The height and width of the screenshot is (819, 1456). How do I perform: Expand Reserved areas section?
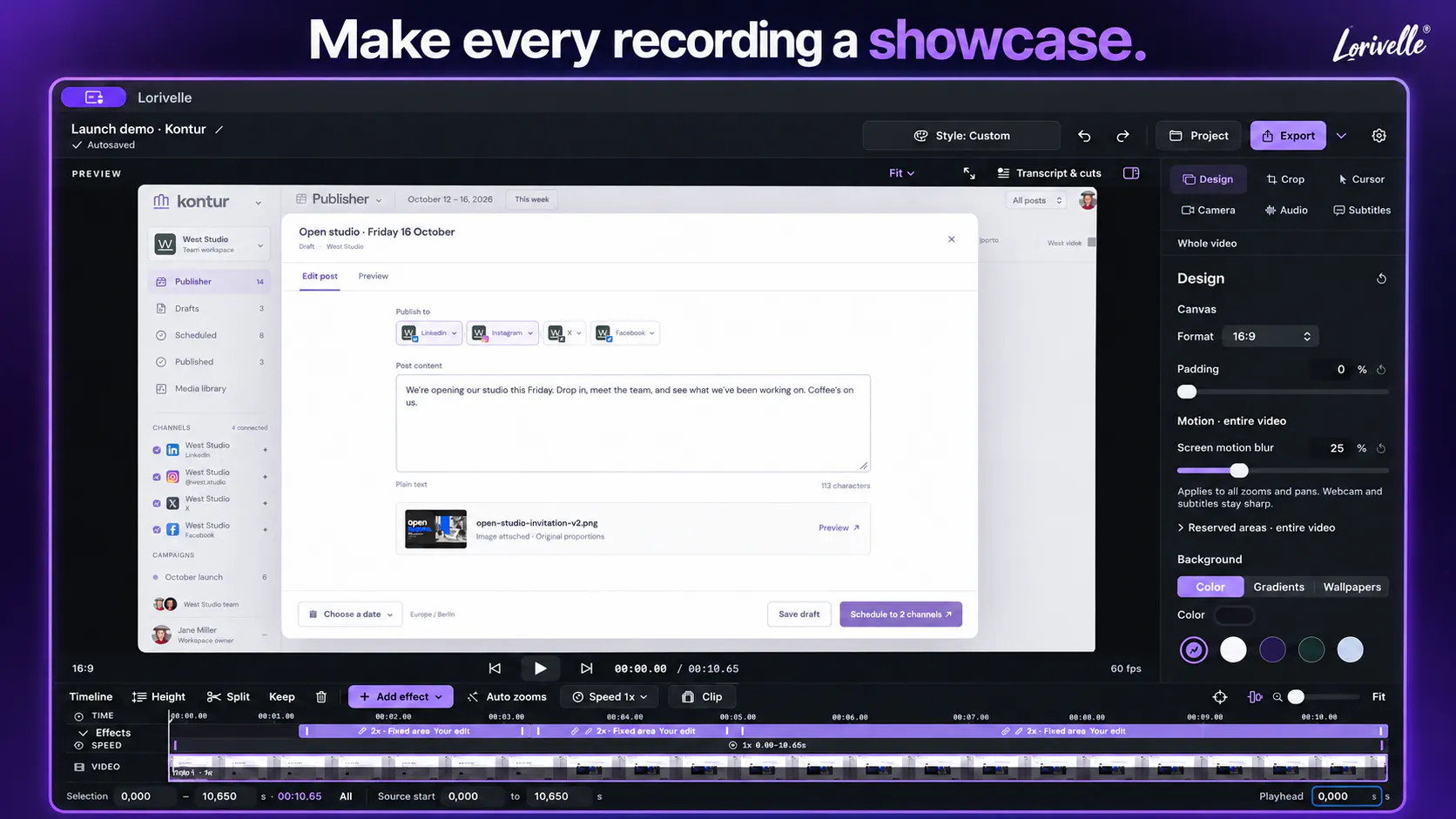1256,527
